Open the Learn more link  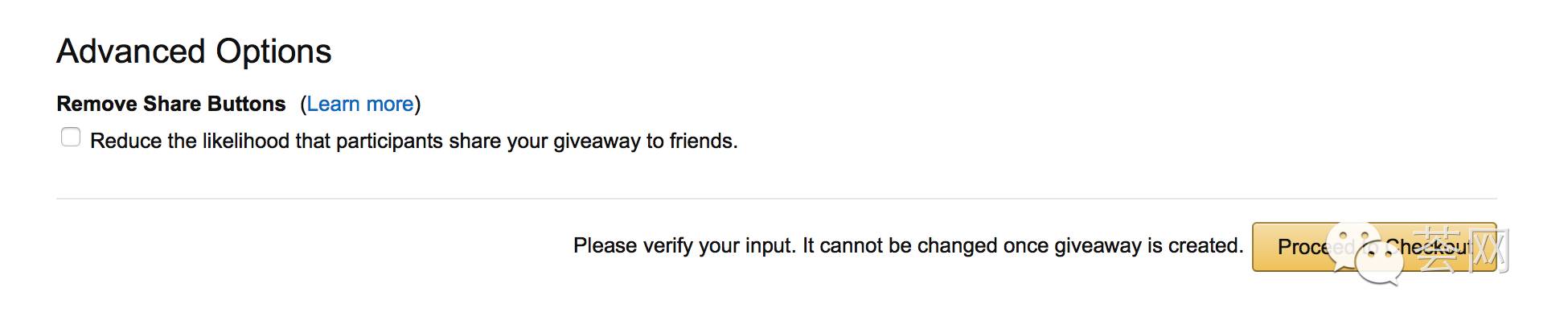tap(360, 104)
